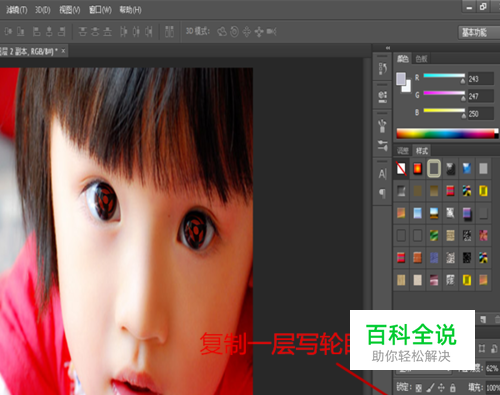This screenshot has width=500, height=395.
Task: Switch to the 调整 adjustments tab
Action: point(403,151)
